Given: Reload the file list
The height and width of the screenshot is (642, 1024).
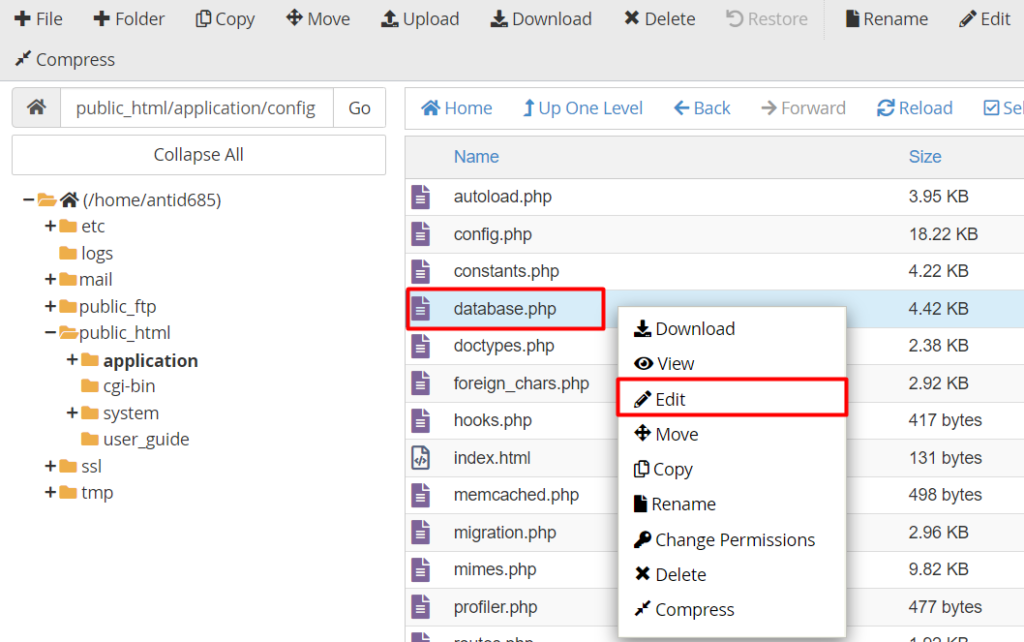Looking at the screenshot, I should (x=914, y=108).
